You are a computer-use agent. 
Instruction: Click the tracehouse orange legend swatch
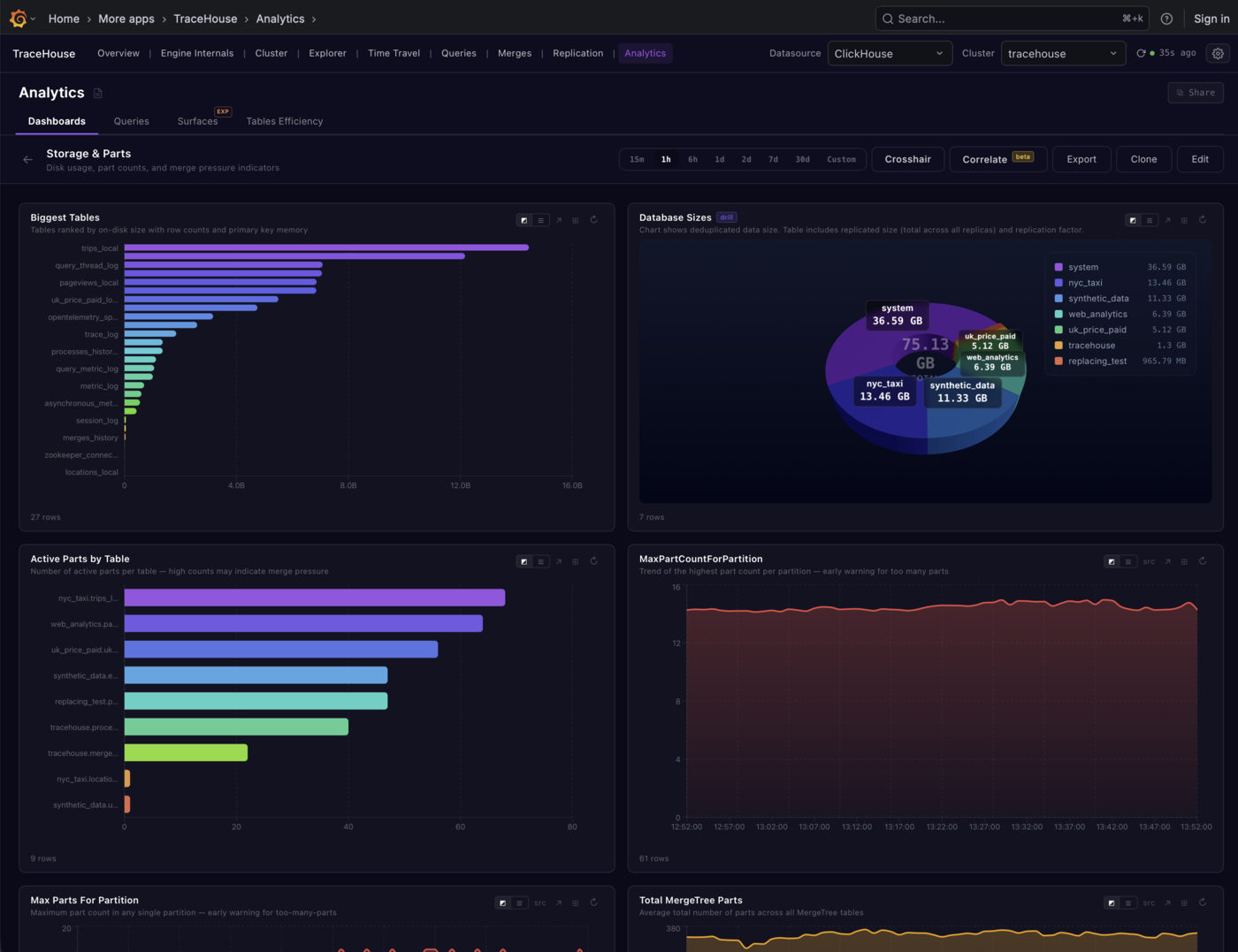1058,346
